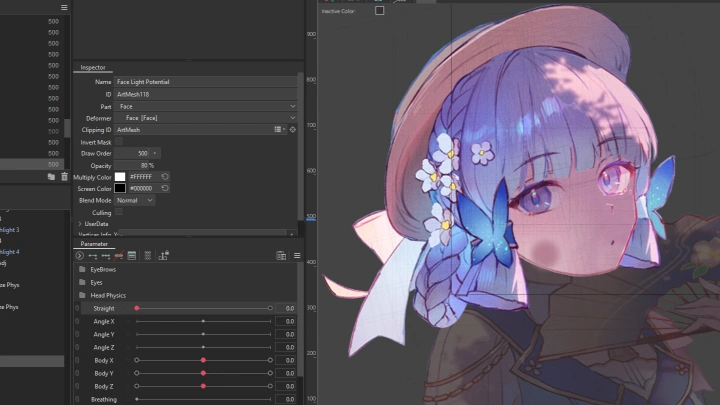The height and width of the screenshot is (405, 720).
Task: Switch to the Parameter tab
Action: point(94,244)
